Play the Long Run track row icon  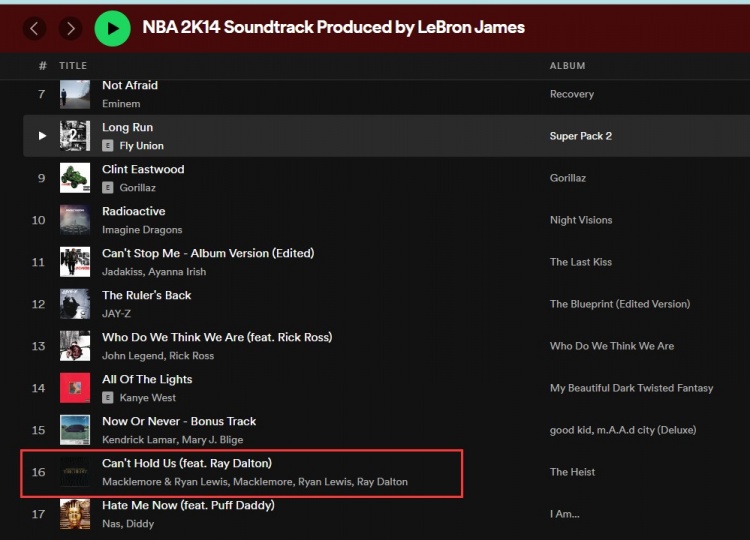point(42,136)
